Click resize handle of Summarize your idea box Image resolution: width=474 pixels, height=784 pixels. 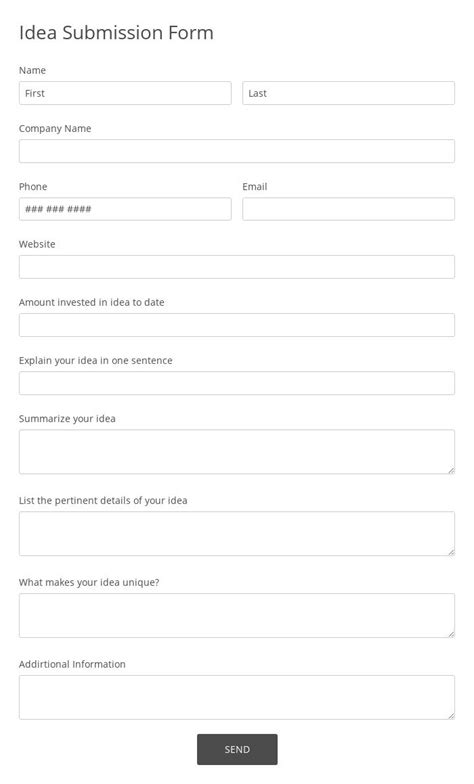tap(451, 470)
